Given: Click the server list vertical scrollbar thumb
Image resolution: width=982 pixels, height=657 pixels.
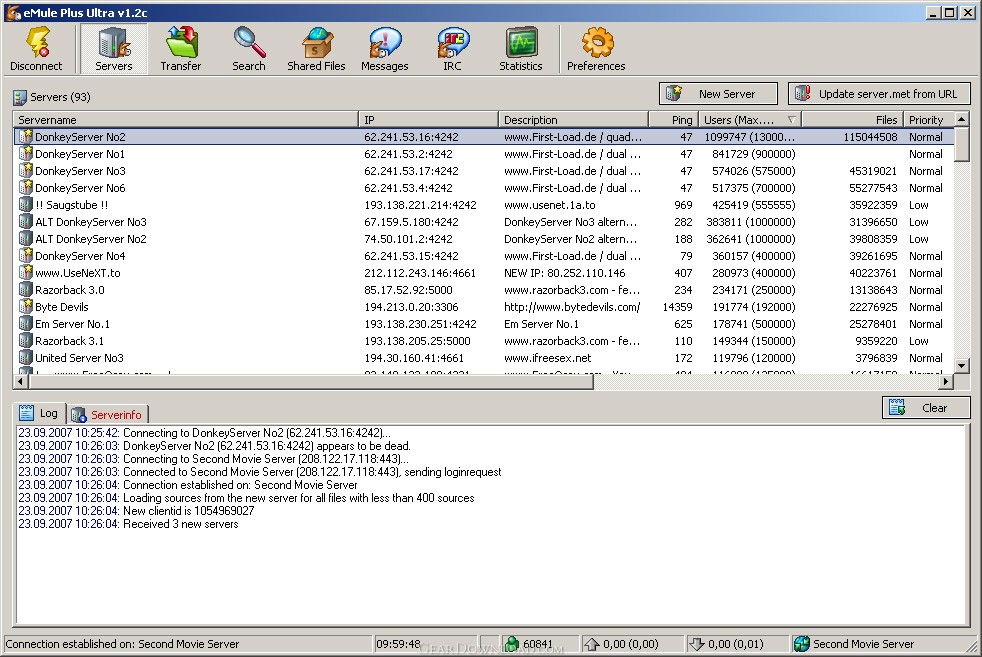Looking at the screenshot, I should click(961, 143).
